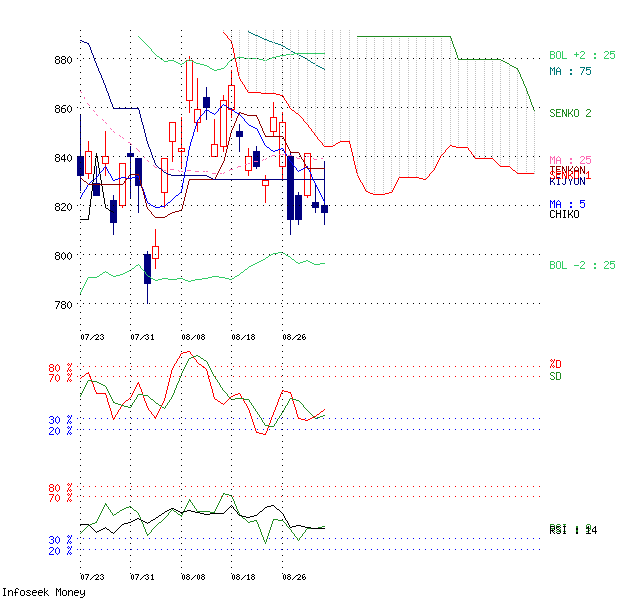This screenshot has width=630, height=614.
Task: Select the CHIKO legend label
Action: (x=564, y=214)
